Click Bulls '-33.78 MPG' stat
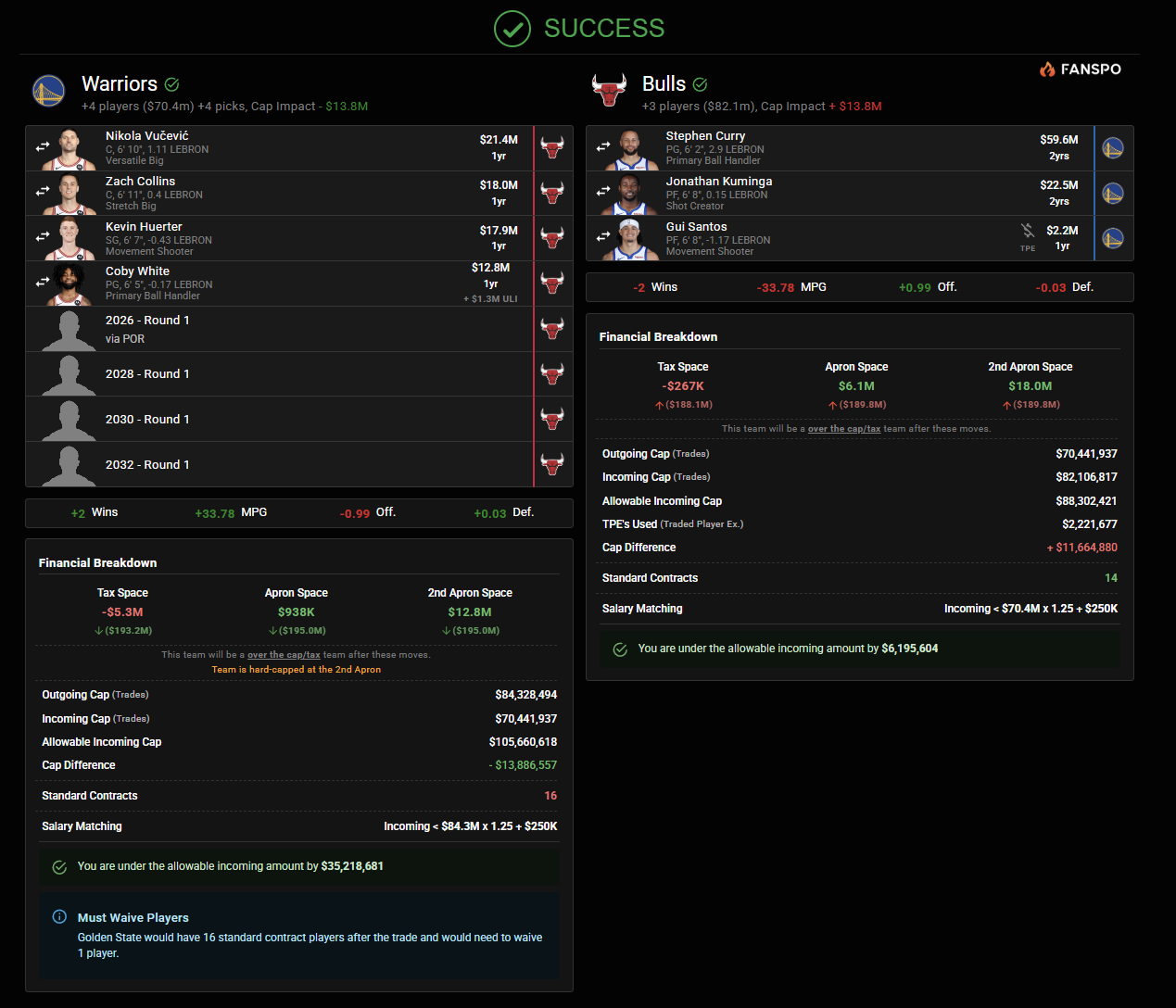Image resolution: width=1176 pixels, height=1008 pixels. tap(791, 287)
